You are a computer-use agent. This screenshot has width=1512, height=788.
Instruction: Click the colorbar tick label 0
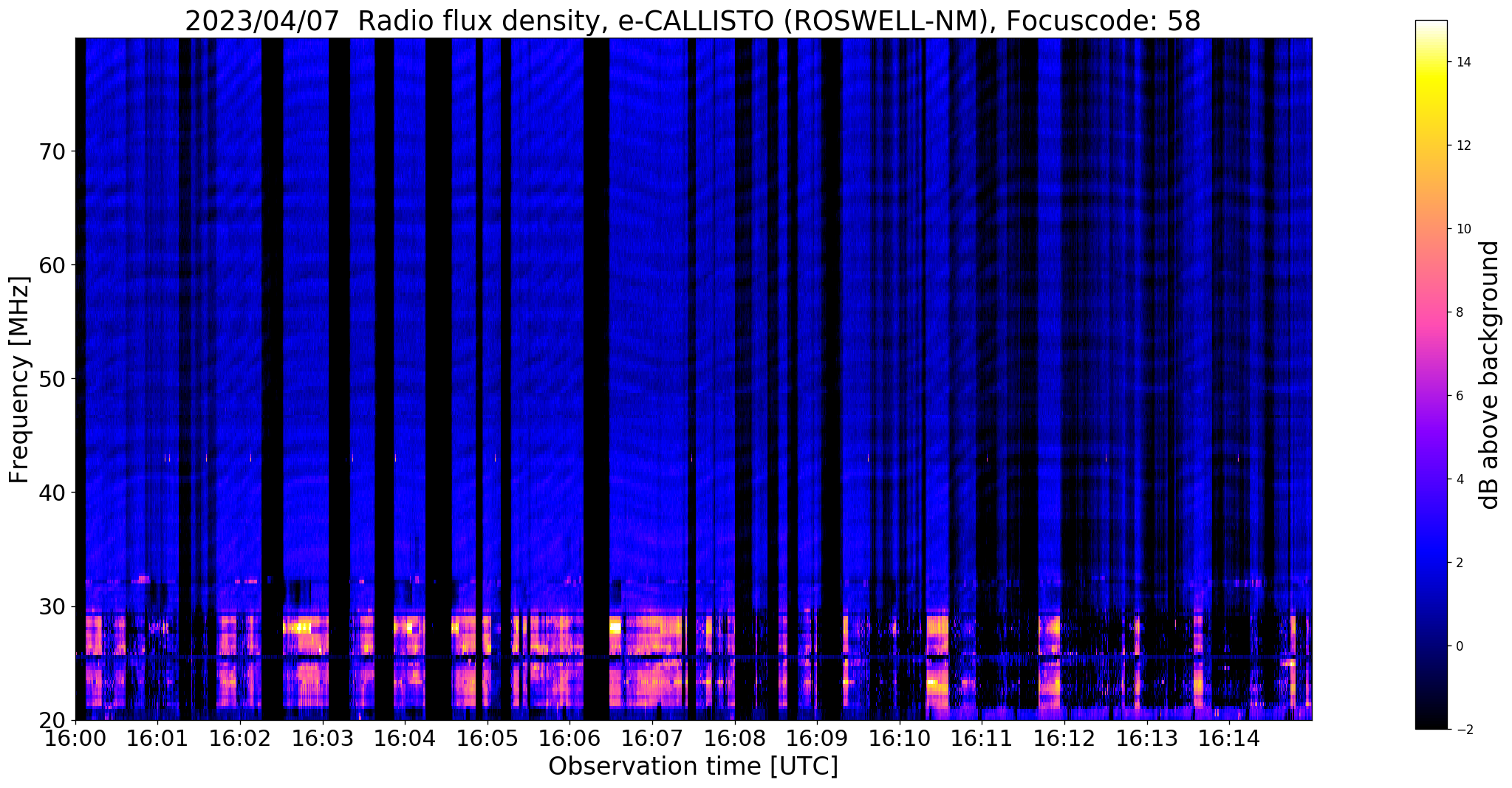point(1459,646)
